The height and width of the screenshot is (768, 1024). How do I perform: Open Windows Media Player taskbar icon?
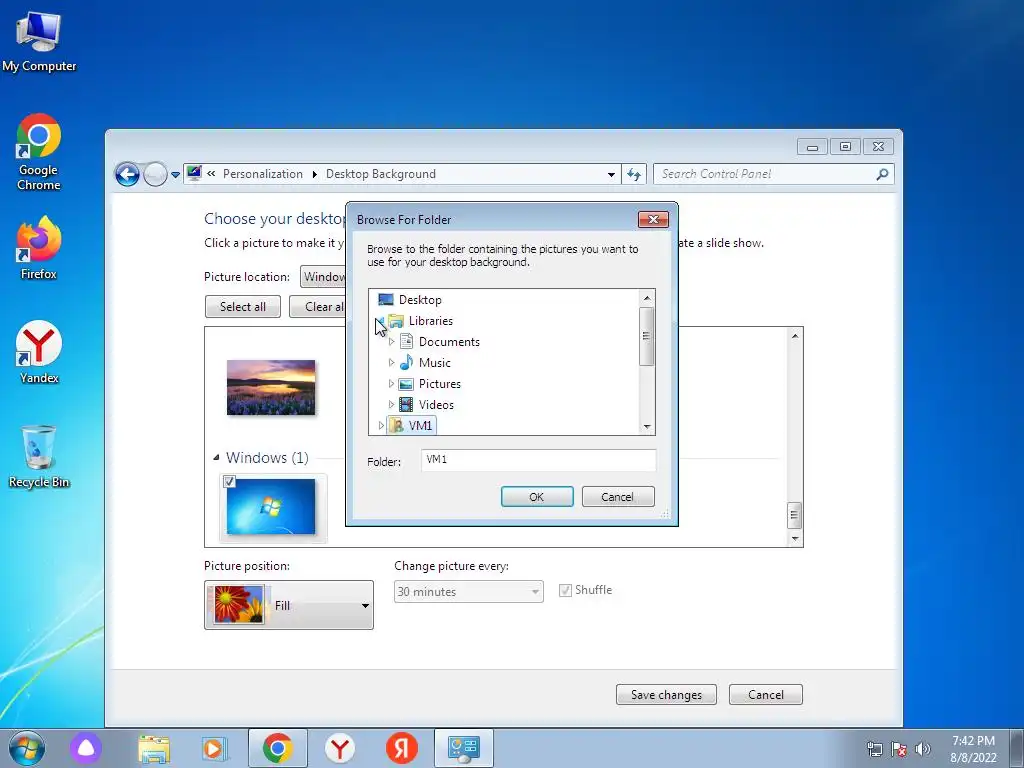(x=214, y=748)
